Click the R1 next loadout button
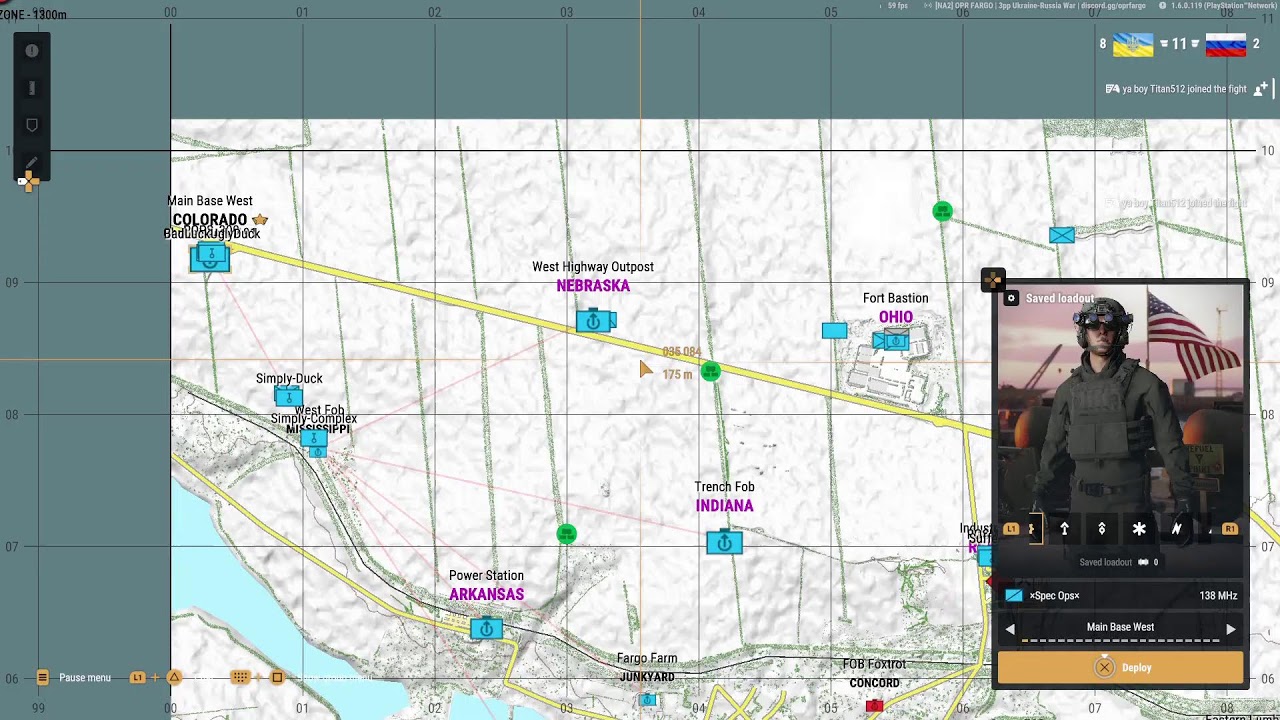This screenshot has height=720, width=1280. click(x=1230, y=529)
